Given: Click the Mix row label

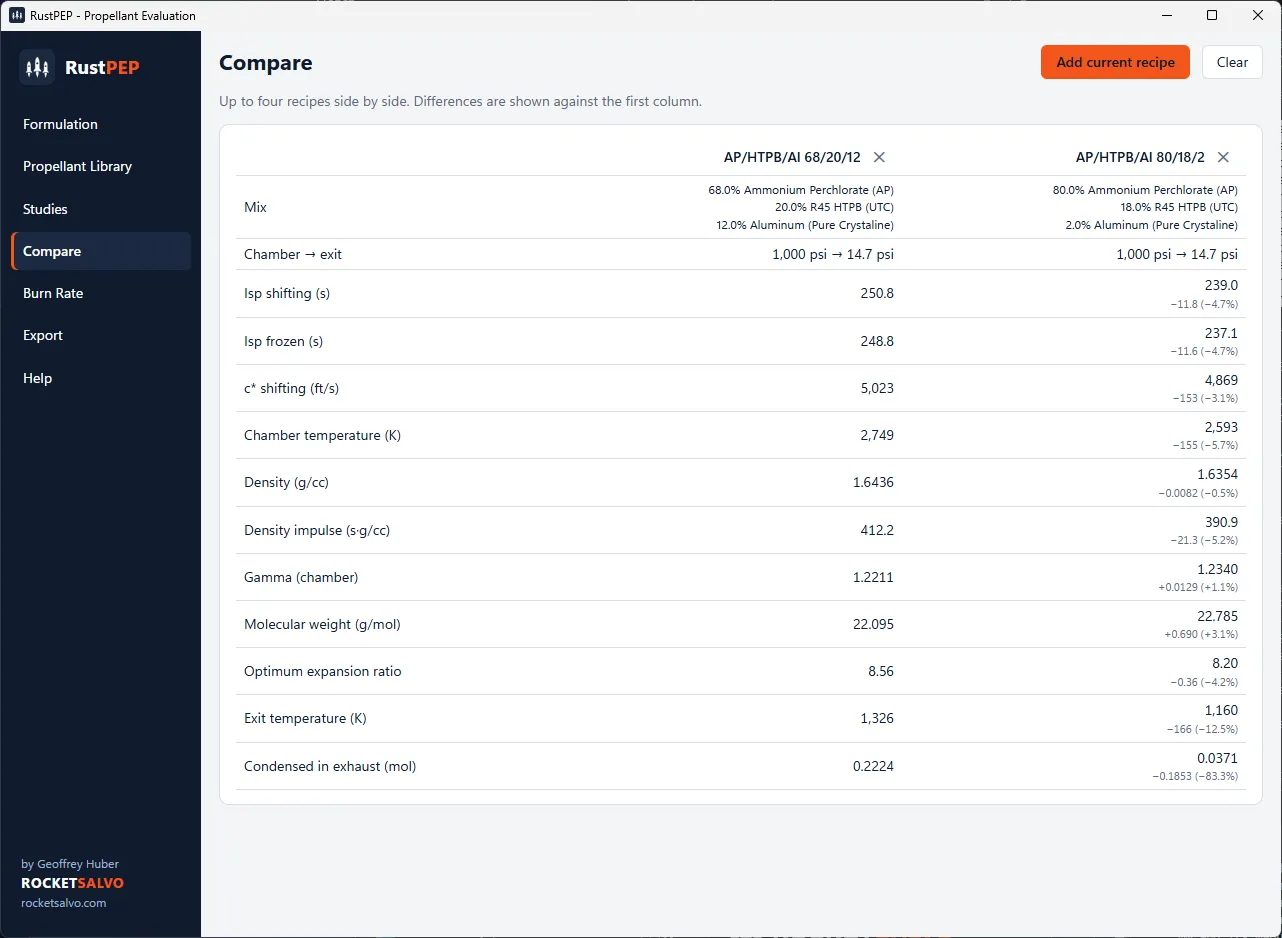Looking at the screenshot, I should pyautogui.click(x=255, y=207).
